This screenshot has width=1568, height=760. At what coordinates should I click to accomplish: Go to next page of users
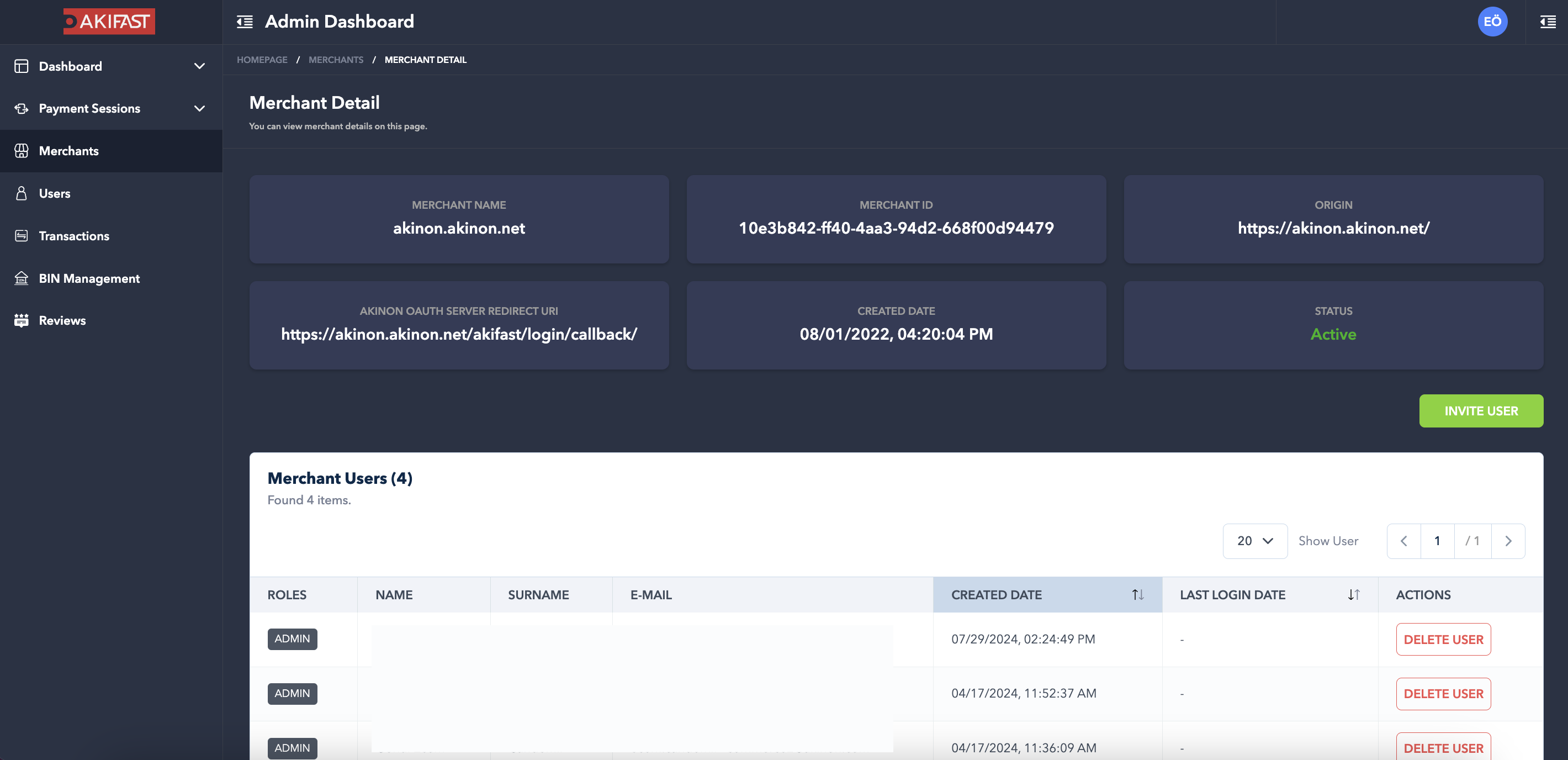tap(1508, 541)
